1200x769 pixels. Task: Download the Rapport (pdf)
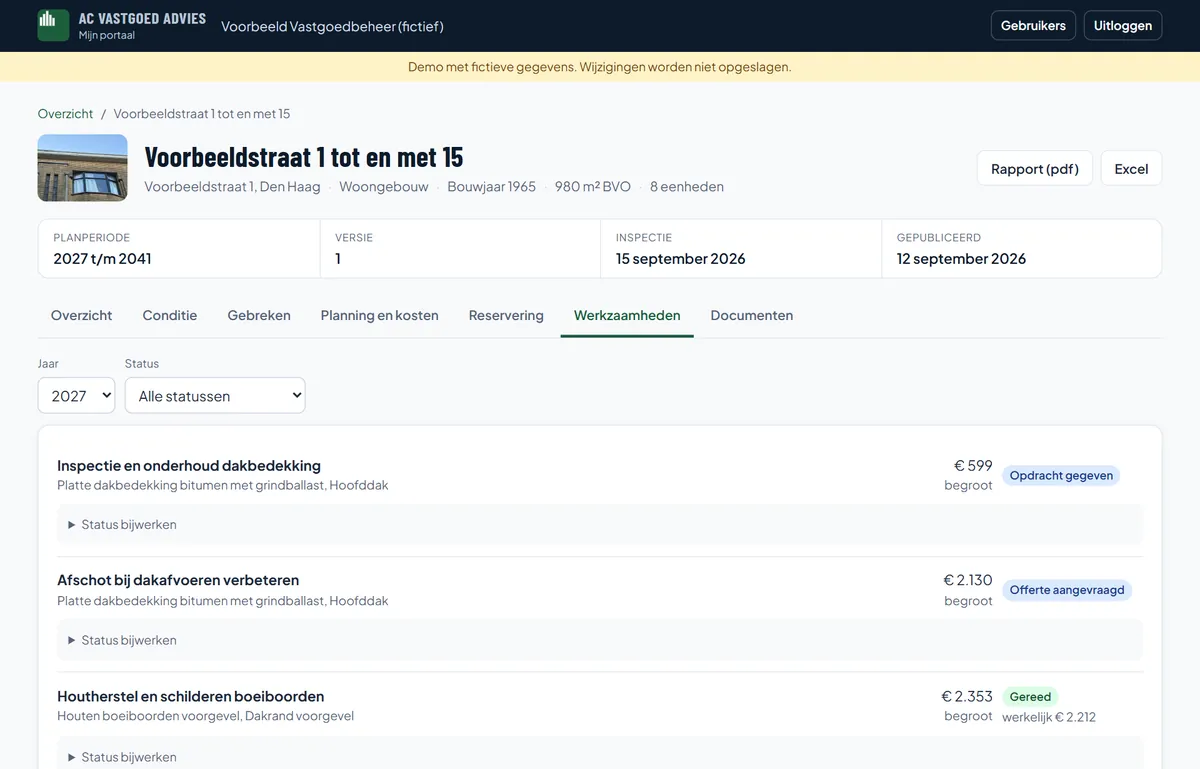1035,169
